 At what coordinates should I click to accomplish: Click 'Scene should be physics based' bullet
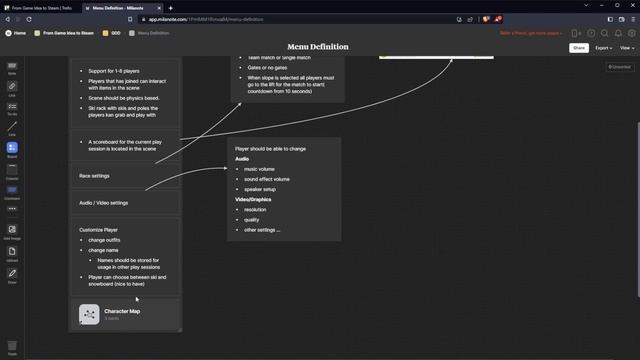pyautogui.click(x=124, y=98)
